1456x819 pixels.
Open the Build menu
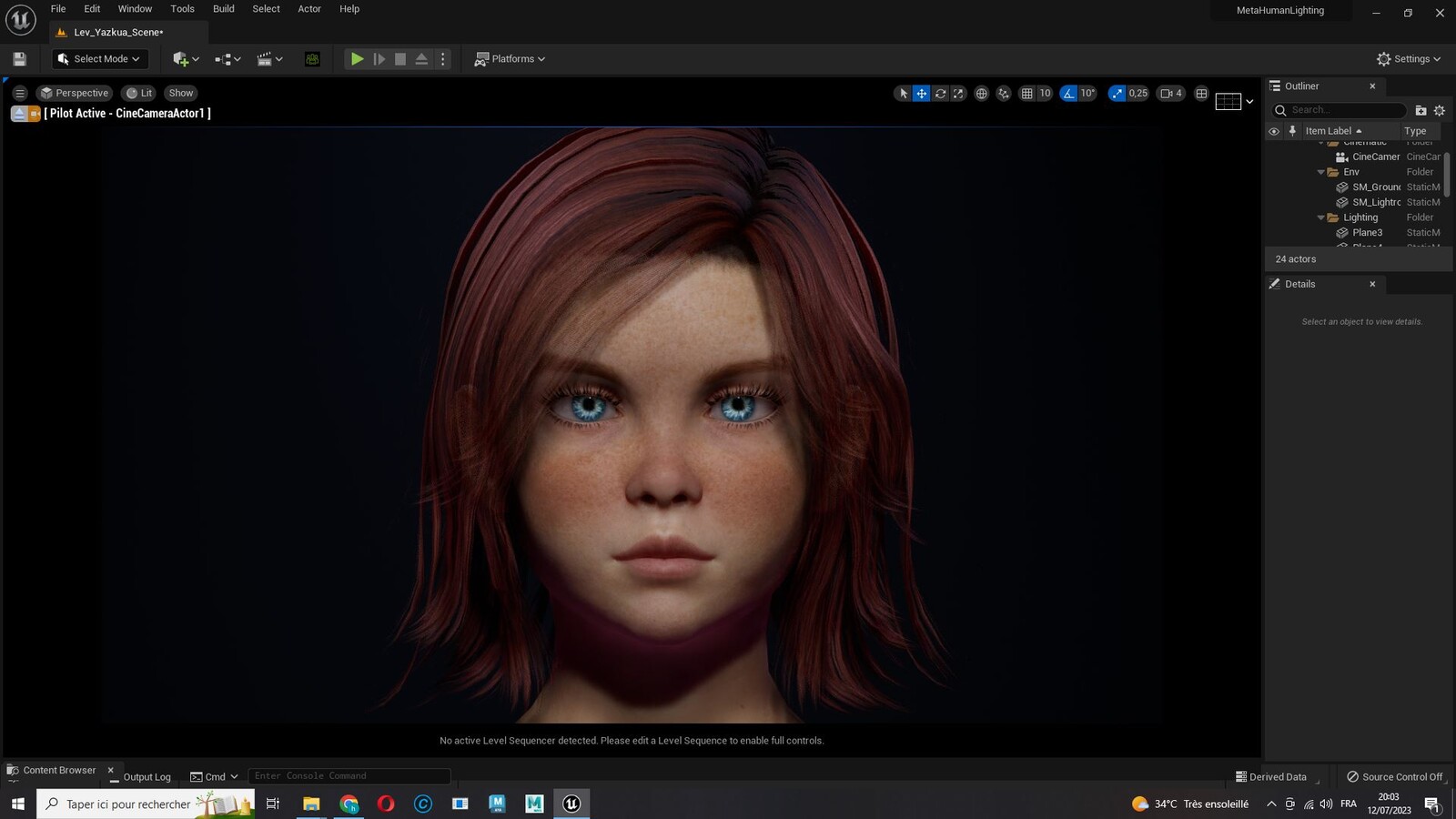(224, 9)
